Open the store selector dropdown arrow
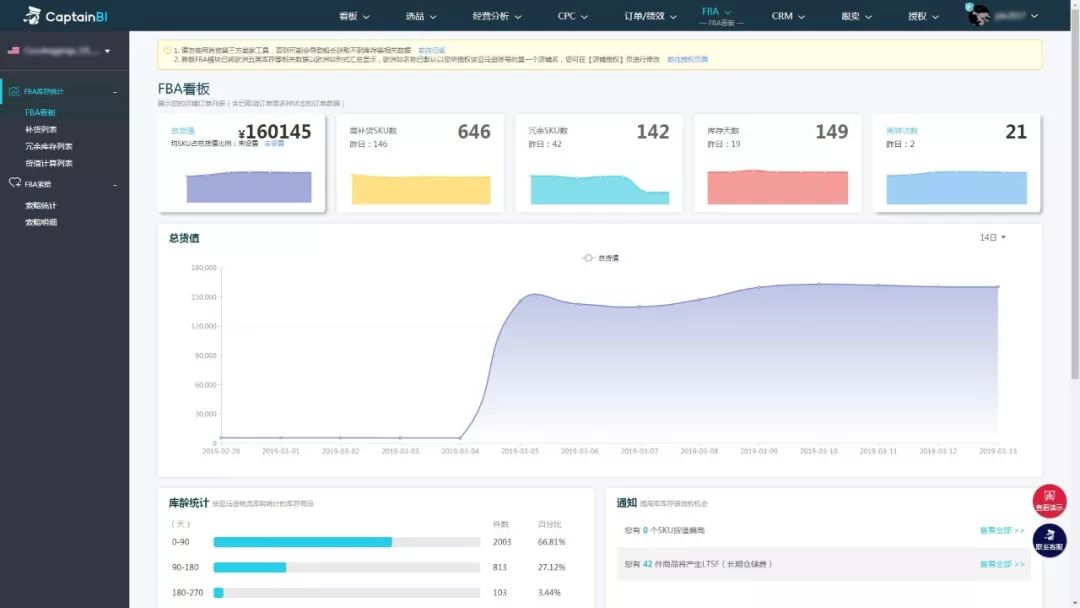This screenshot has height=608, width=1080. [107, 51]
